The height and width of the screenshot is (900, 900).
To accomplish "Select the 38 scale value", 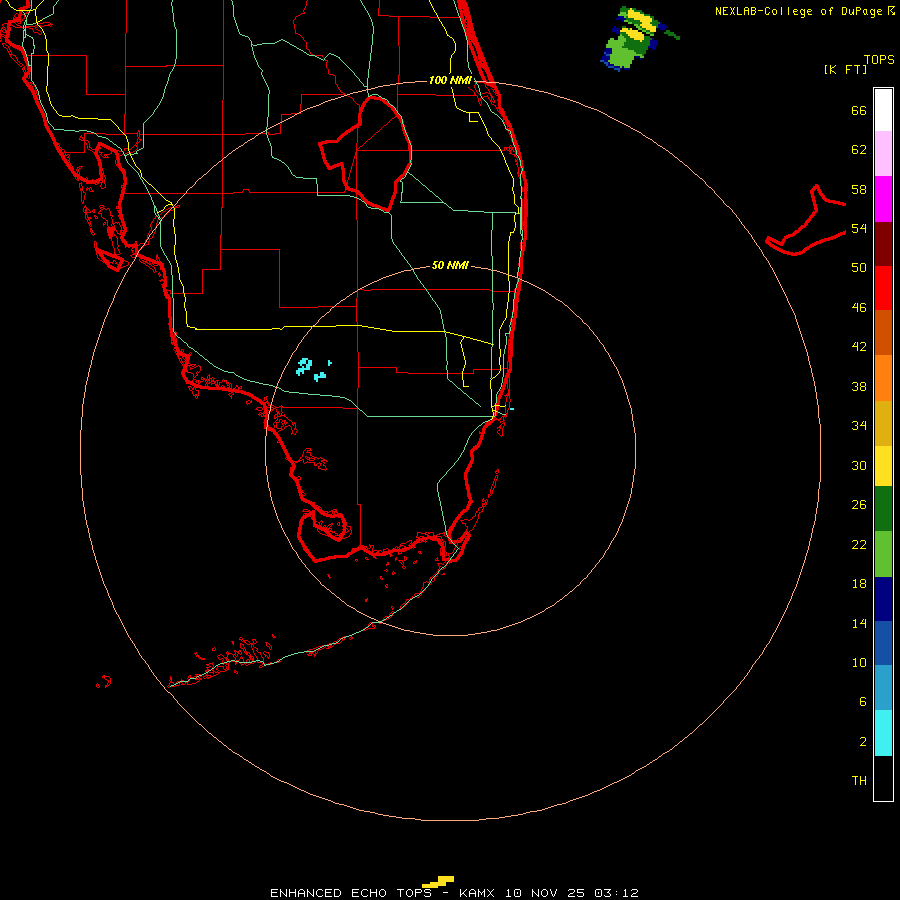I will 859,386.
